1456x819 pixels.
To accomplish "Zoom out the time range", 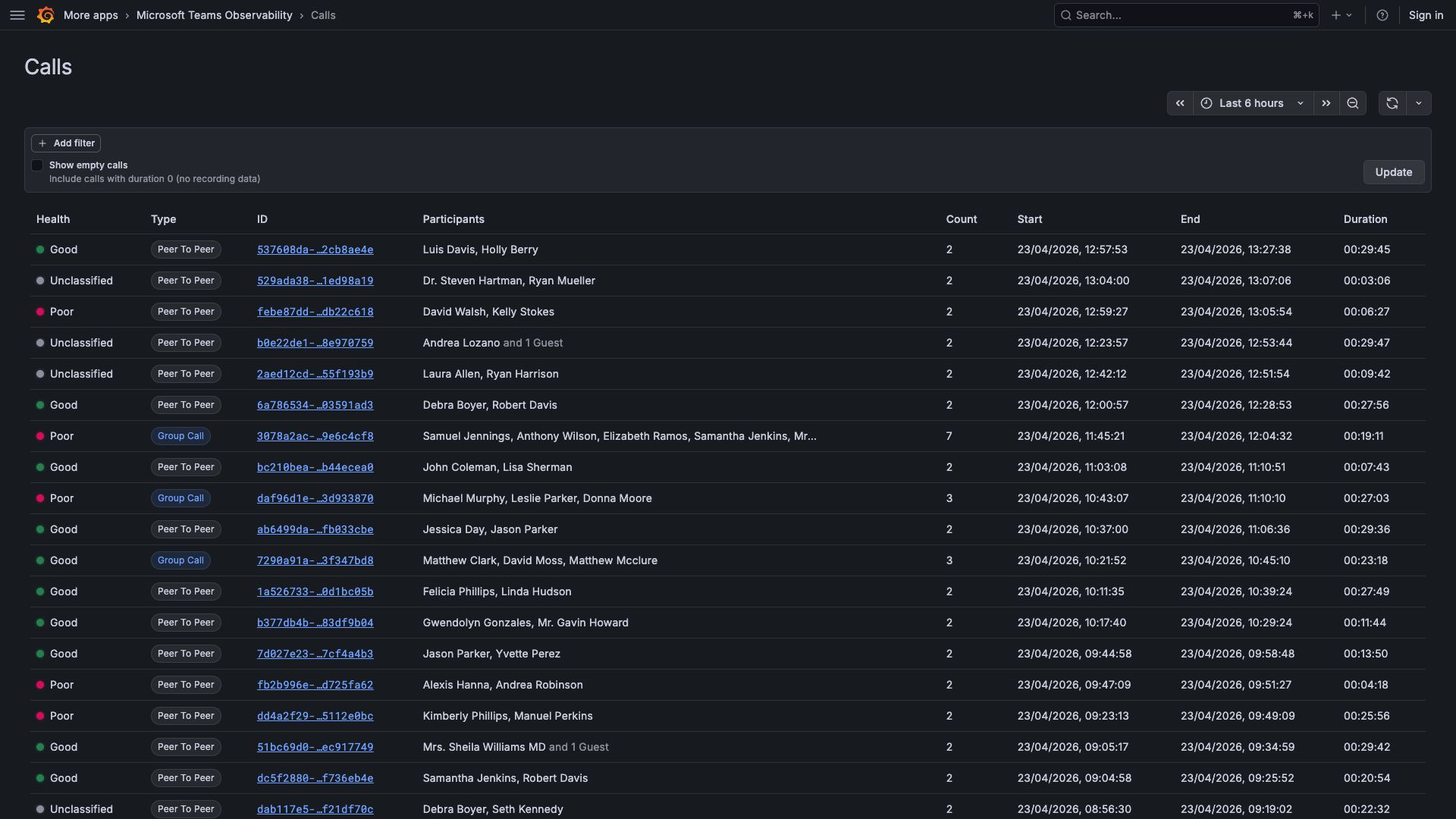I will tap(1353, 103).
